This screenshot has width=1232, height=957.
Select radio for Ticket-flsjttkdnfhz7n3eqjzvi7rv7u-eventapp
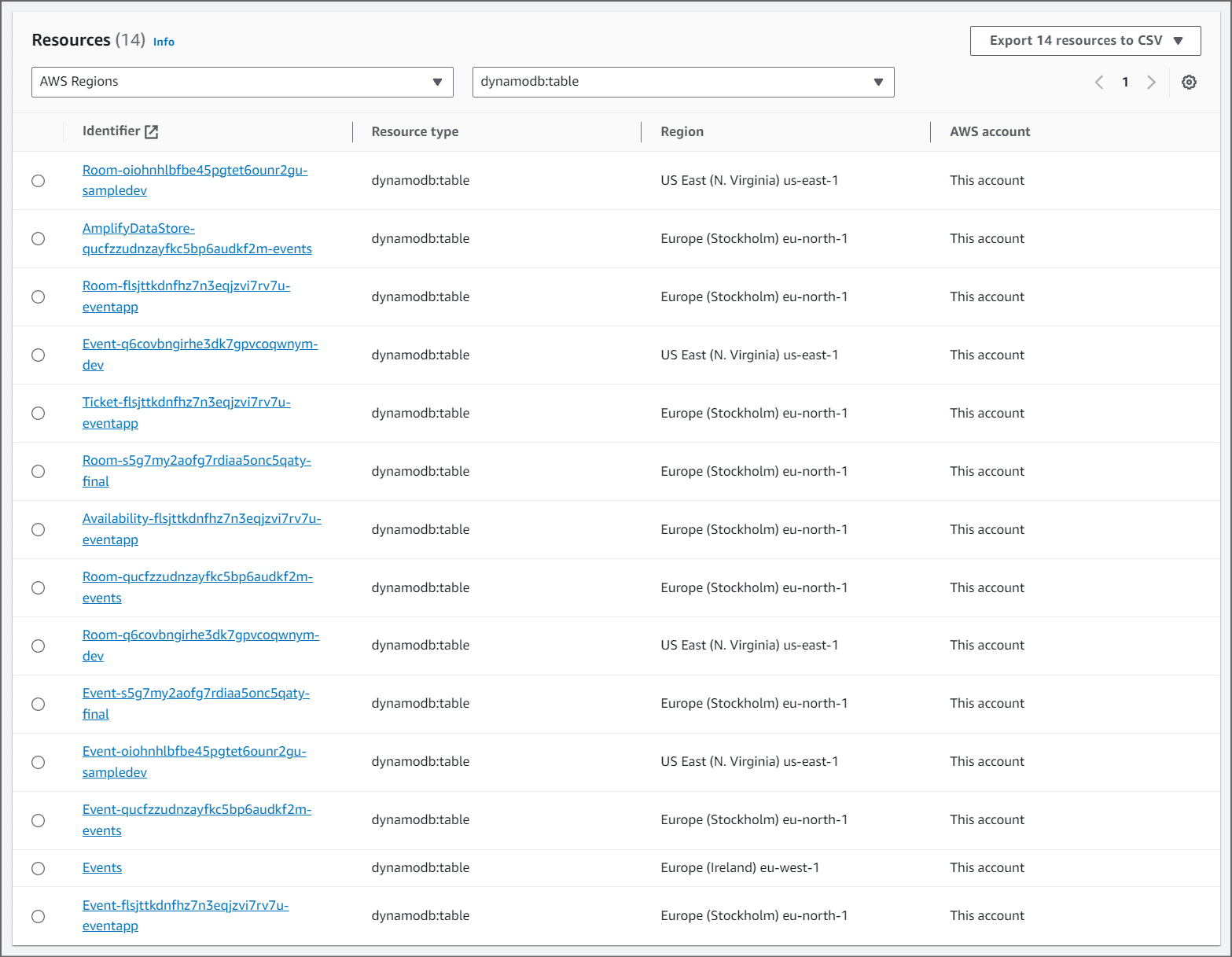(x=38, y=414)
